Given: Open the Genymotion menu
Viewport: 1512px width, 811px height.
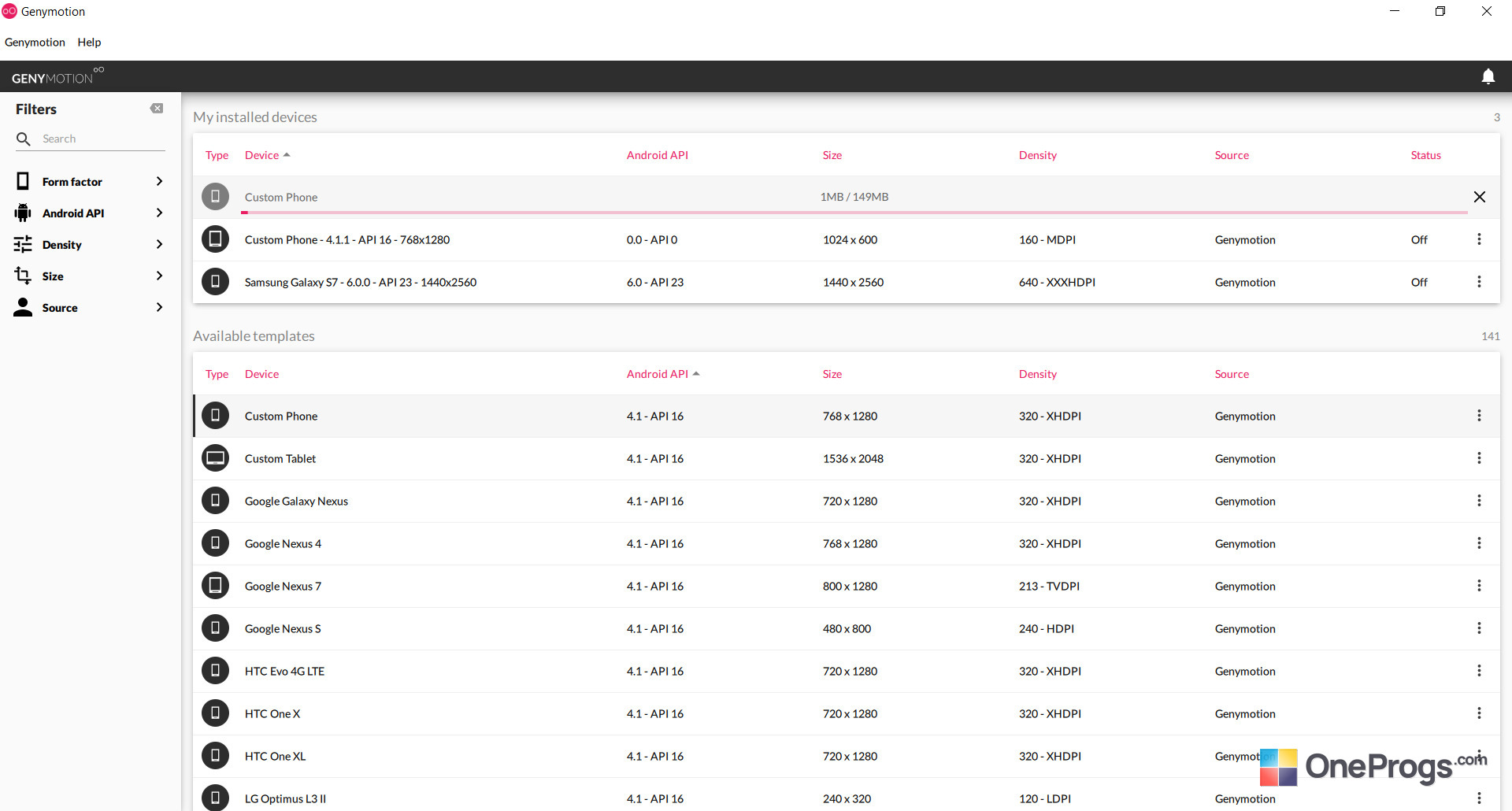Looking at the screenshot, I should coord(35,43).
